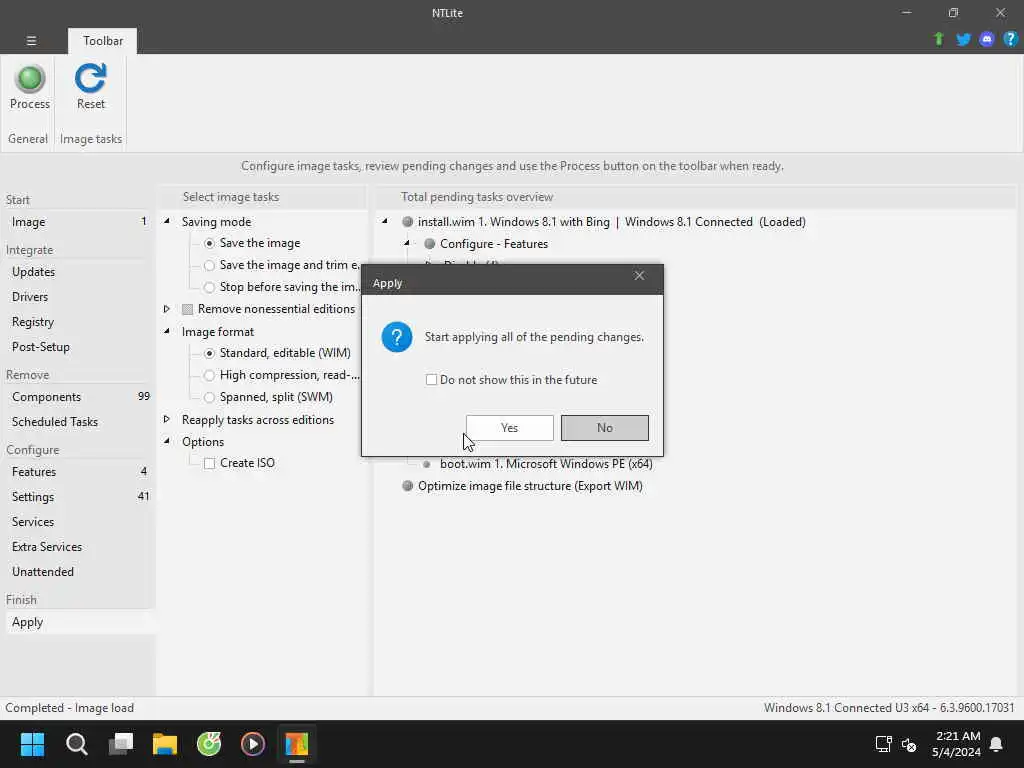The image size is (1024, 768).
Task: Open Scheduled Tasks sidebar page
Action: [x=78, y=422]
